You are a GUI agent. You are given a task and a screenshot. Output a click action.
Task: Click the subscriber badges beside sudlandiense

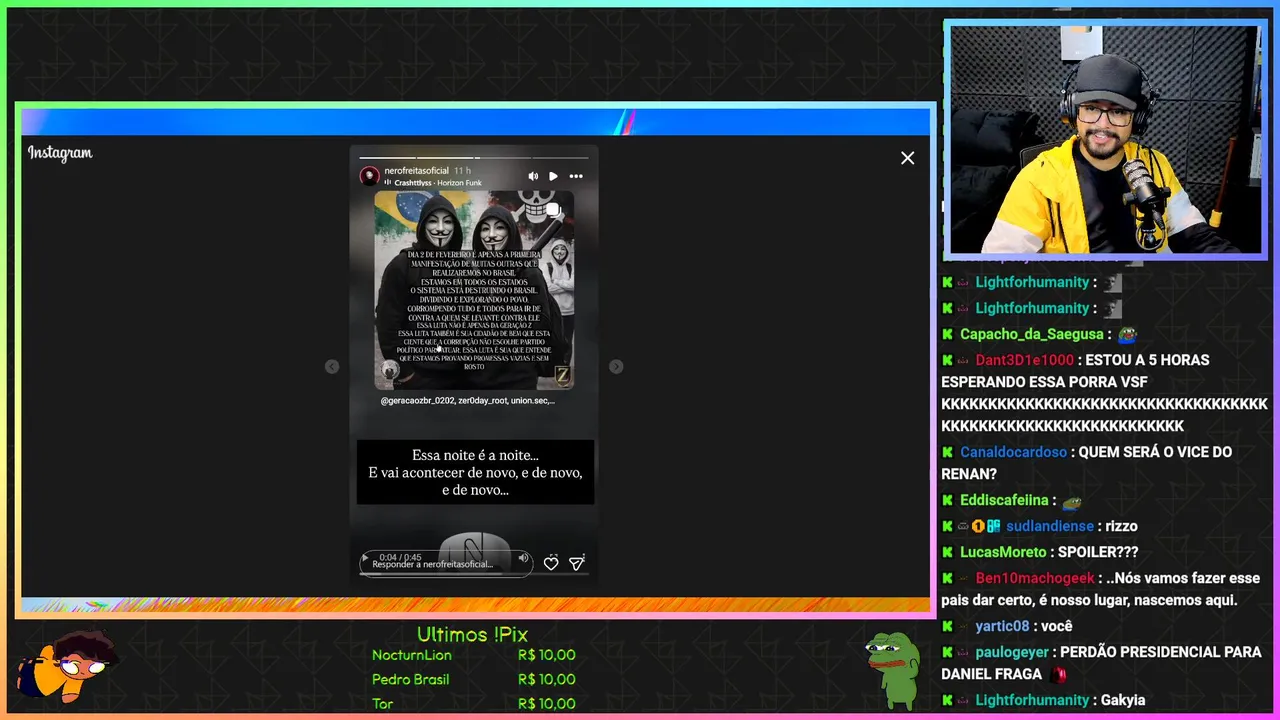click(978, 526)
